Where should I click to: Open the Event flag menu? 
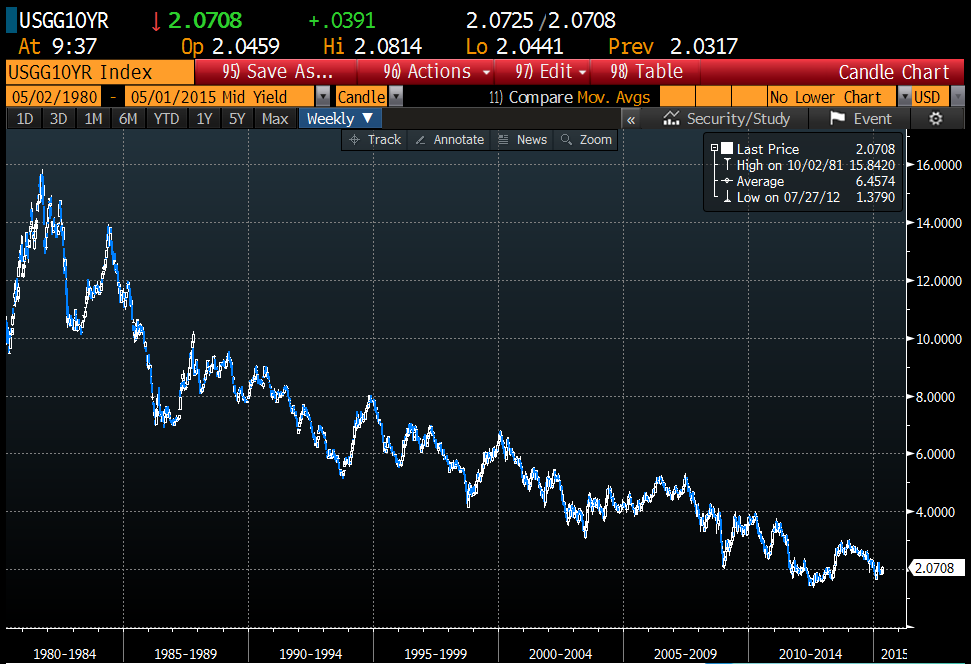pos(861,118)
